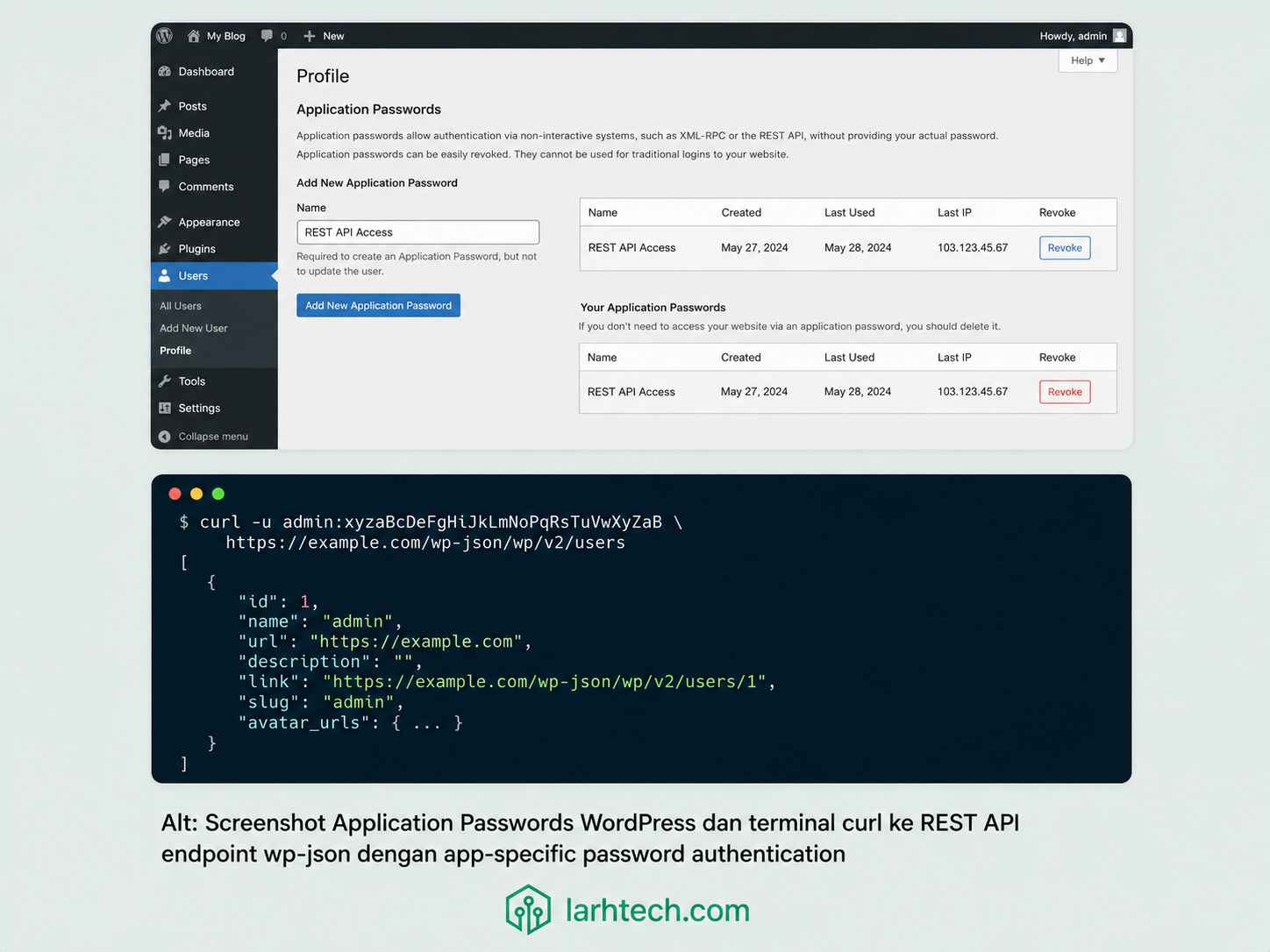
Task: Click the plus icon next to New
Action: 310,36
